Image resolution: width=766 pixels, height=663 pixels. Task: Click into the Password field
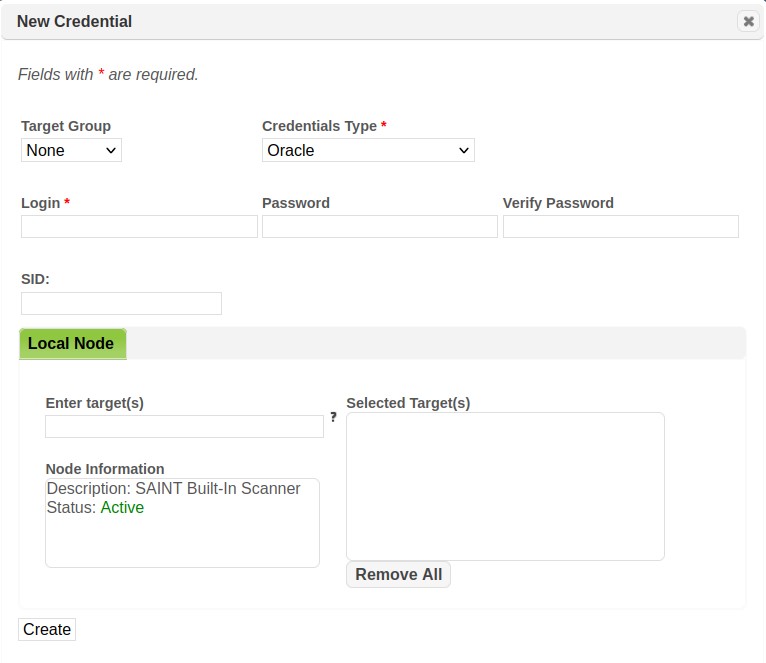379,227
